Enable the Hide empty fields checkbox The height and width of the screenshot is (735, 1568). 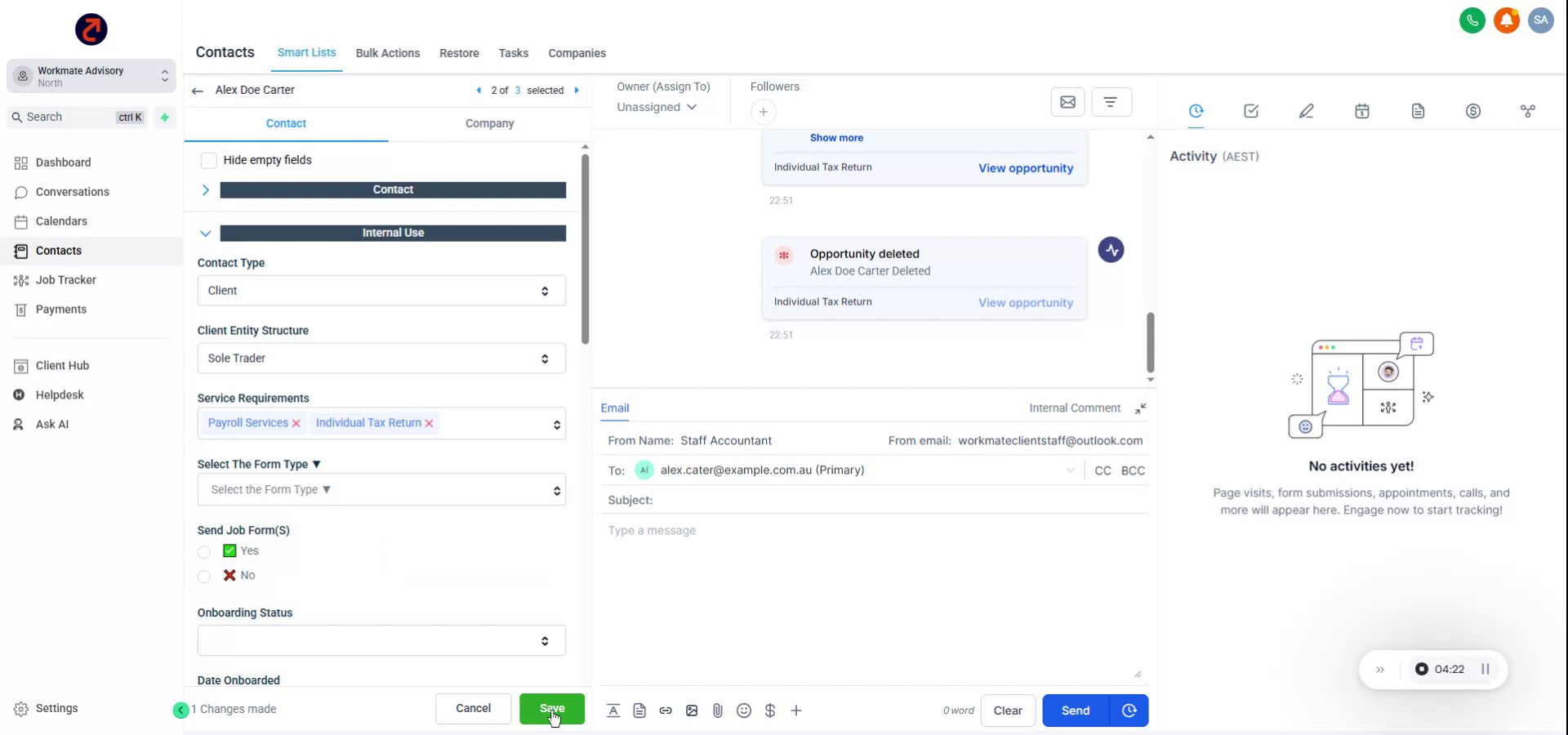209,160
